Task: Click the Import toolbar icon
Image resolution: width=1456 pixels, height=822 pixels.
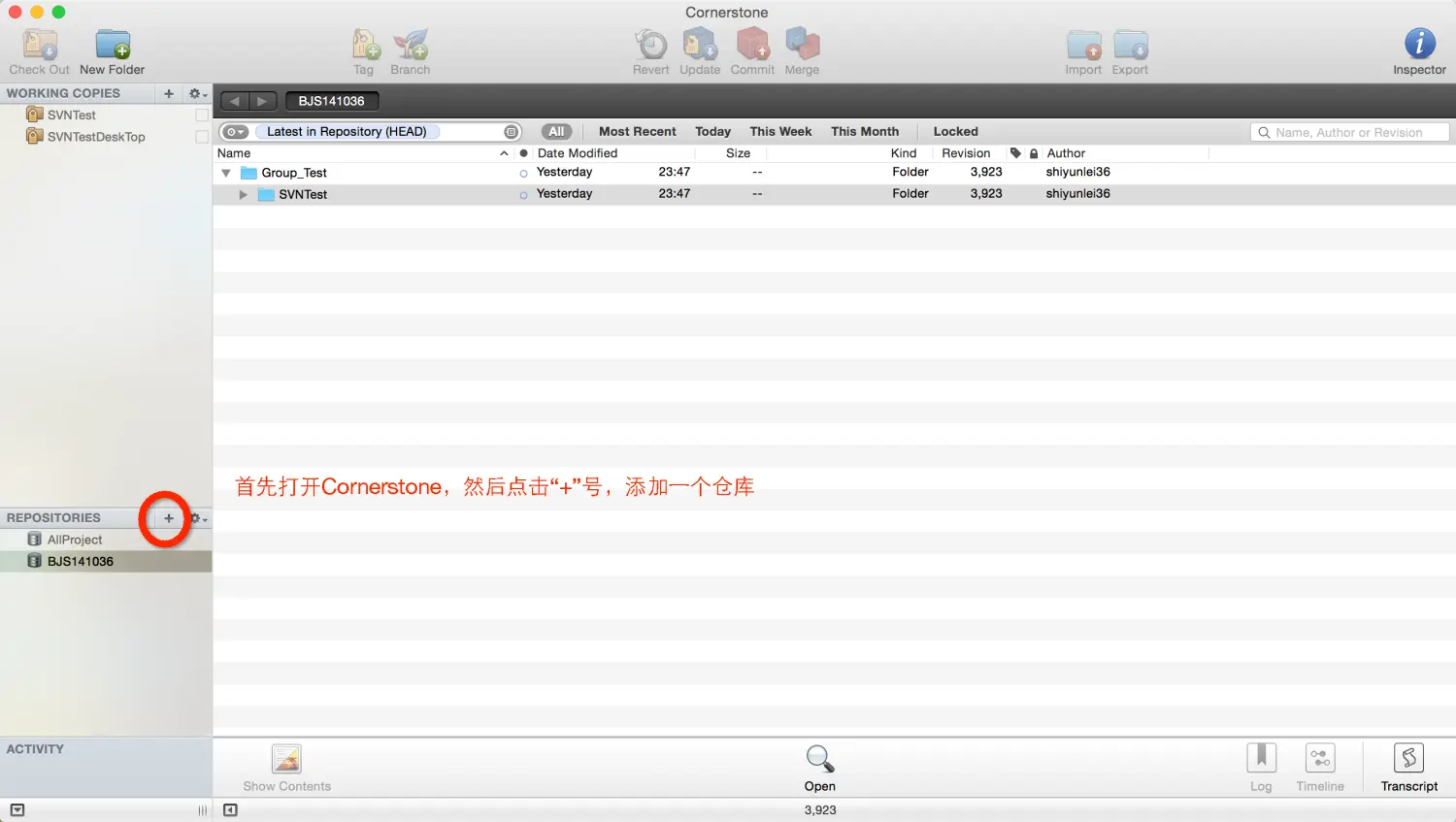Action: click(x=1083, y=45)
